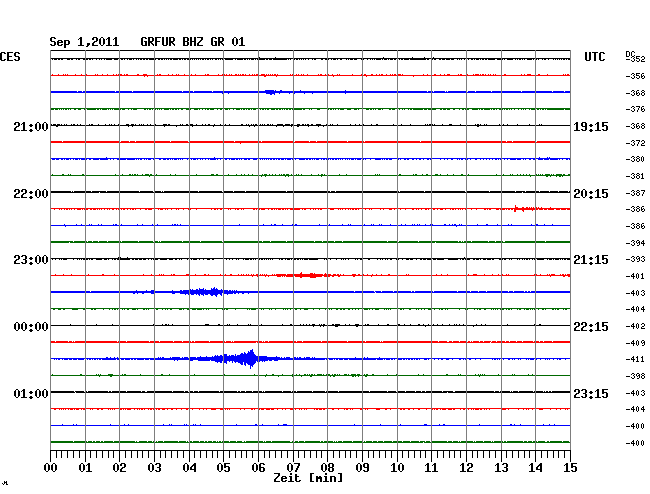The image size is (650, 494).
Task: Click the DC offset value -381
Action: click(635, 176)
